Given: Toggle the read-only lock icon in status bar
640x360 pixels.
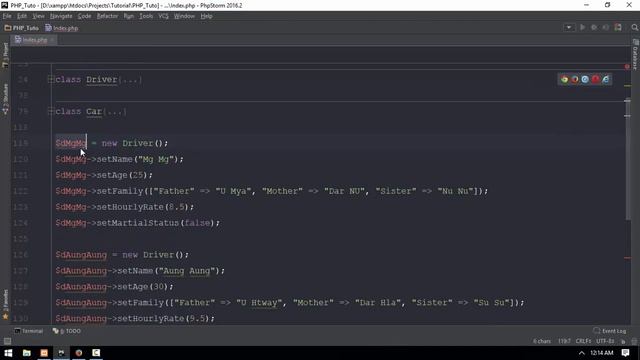Looking at the screenshot, I should [x=623, y=341].
